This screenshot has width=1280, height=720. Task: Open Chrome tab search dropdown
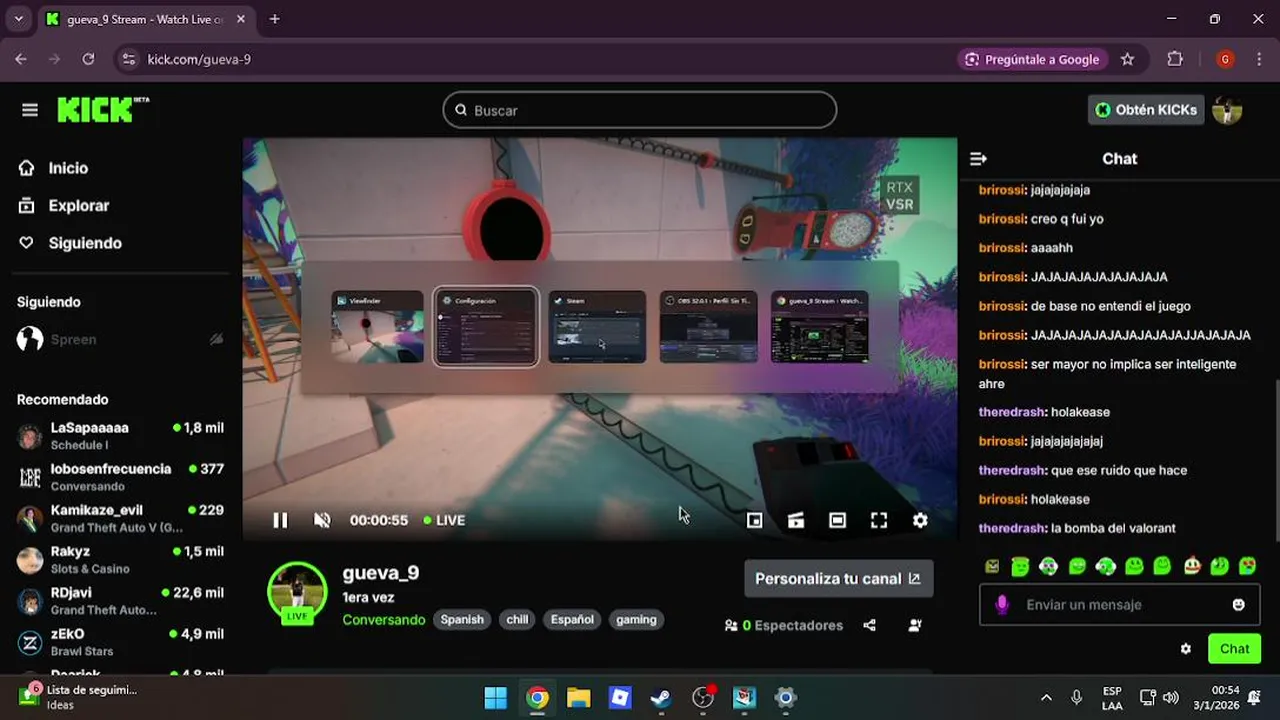point(18,19)
